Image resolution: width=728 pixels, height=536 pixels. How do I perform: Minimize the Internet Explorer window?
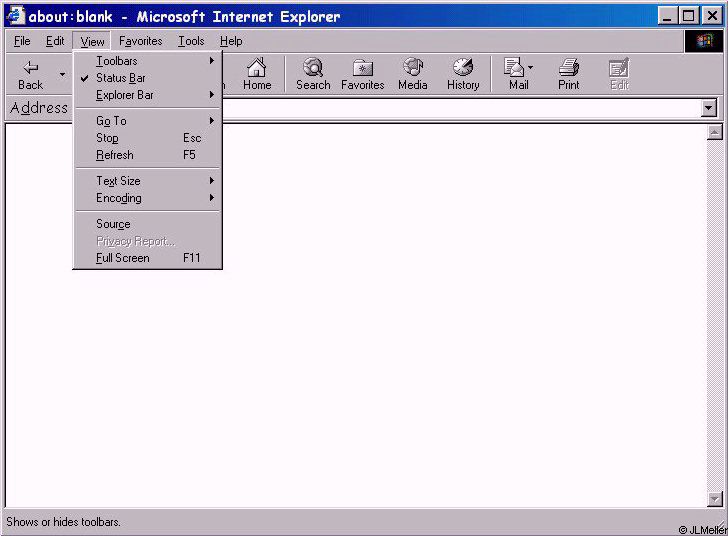coord(667,16)
